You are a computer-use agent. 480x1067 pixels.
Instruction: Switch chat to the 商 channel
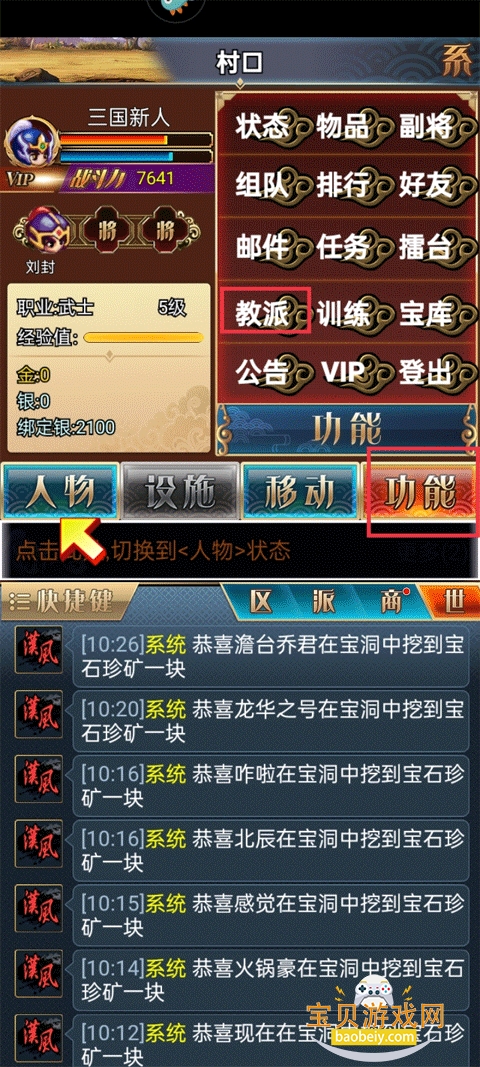pos(391,601)
